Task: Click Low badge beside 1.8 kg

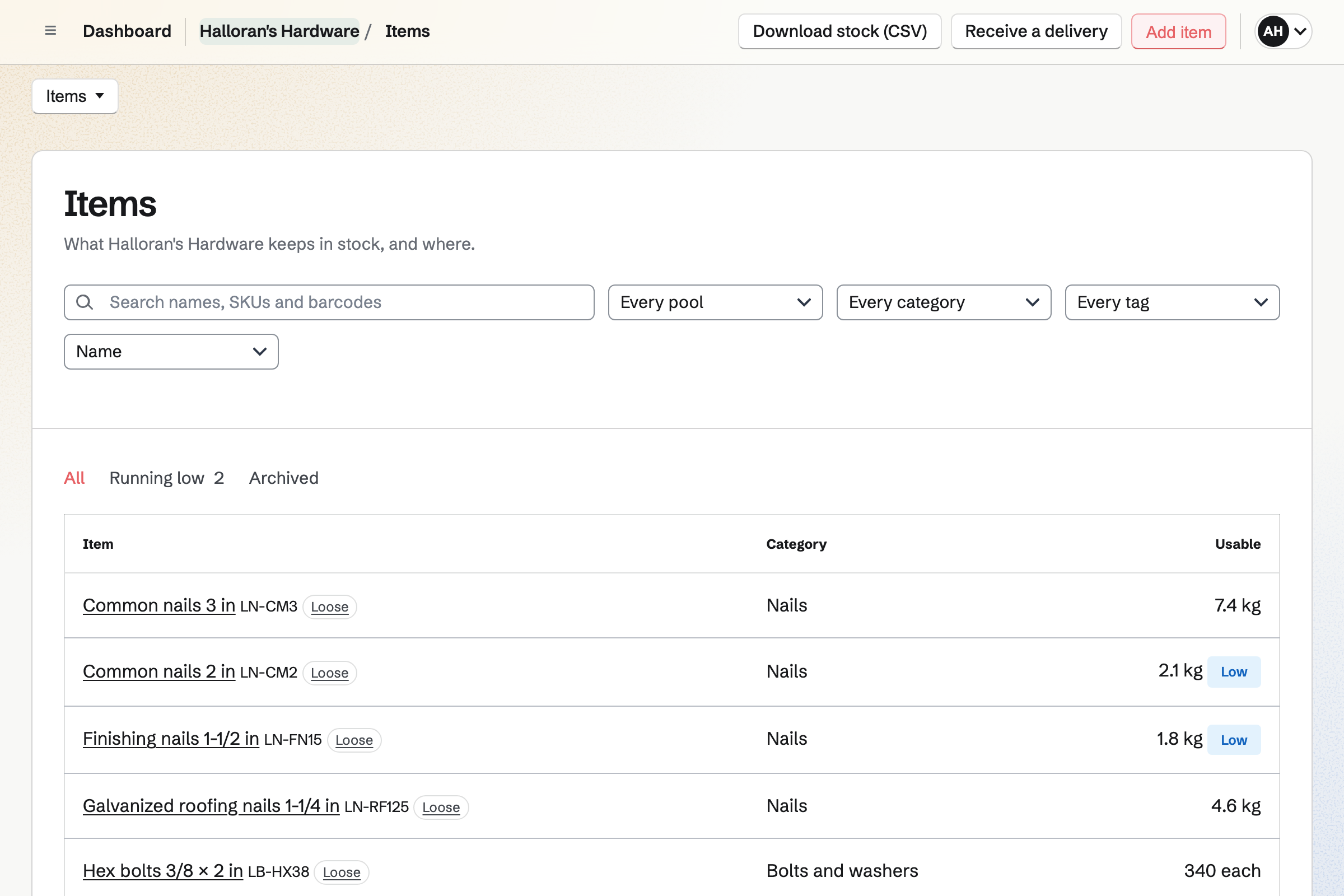Action: coord(1234,740)
